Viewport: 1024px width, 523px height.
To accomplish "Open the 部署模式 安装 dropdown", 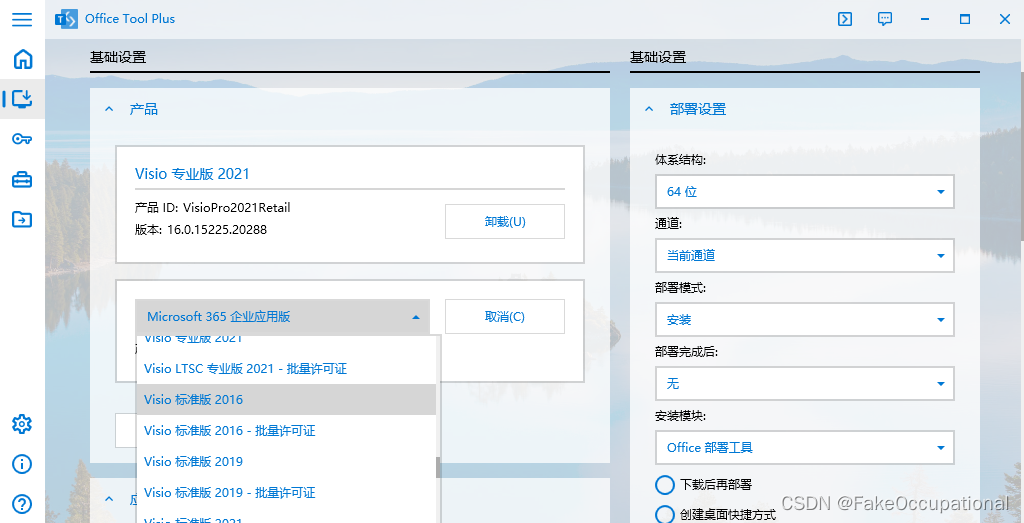I will 805,319.
